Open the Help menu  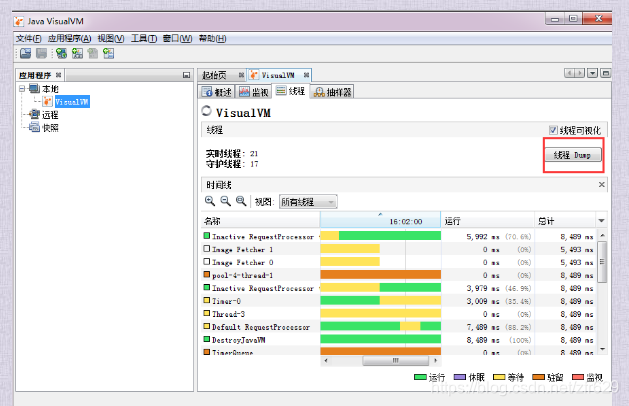(x=213, y=39)
